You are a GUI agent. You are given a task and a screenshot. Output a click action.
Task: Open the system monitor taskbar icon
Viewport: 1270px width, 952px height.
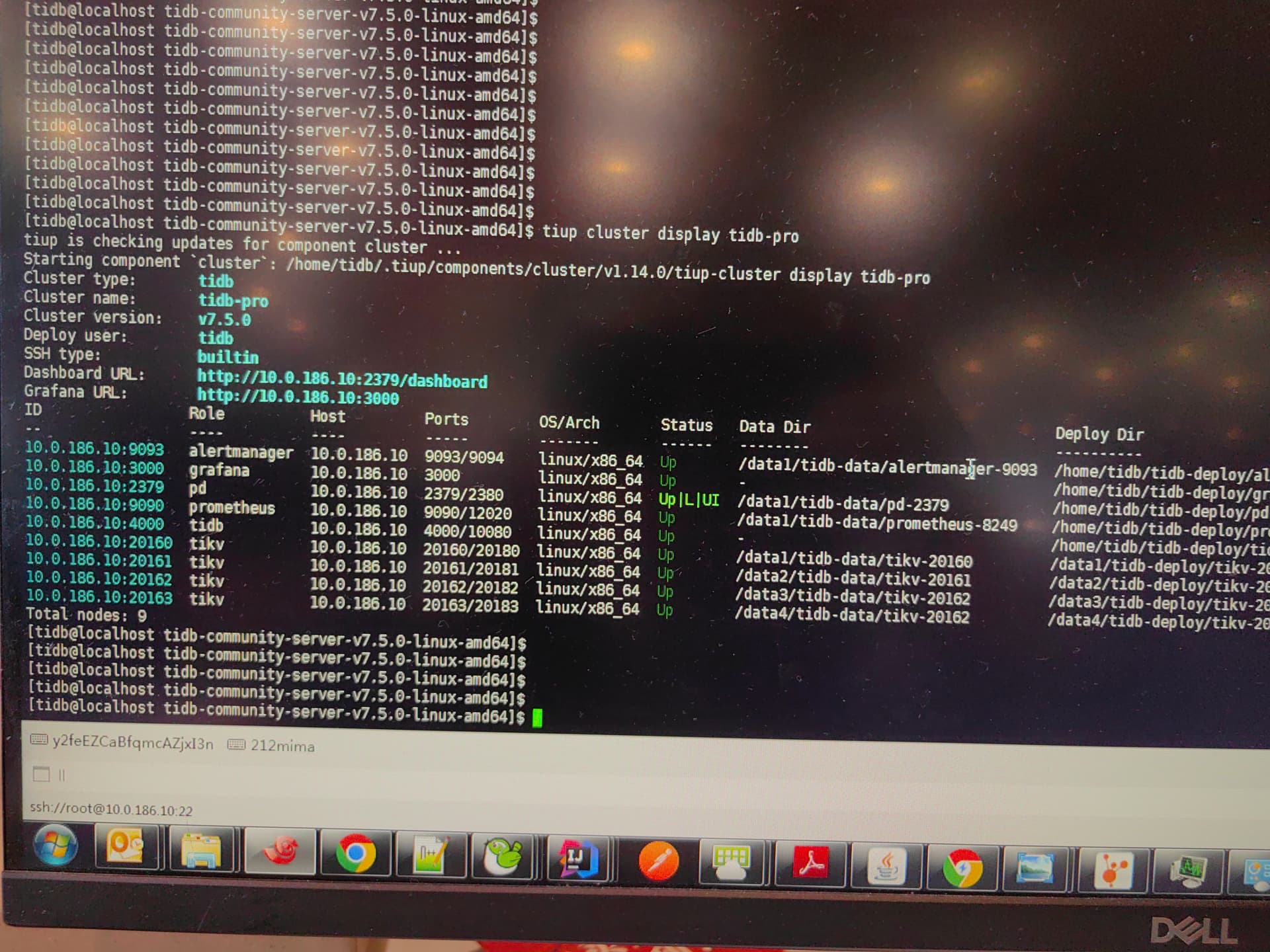click(1188, 871)
